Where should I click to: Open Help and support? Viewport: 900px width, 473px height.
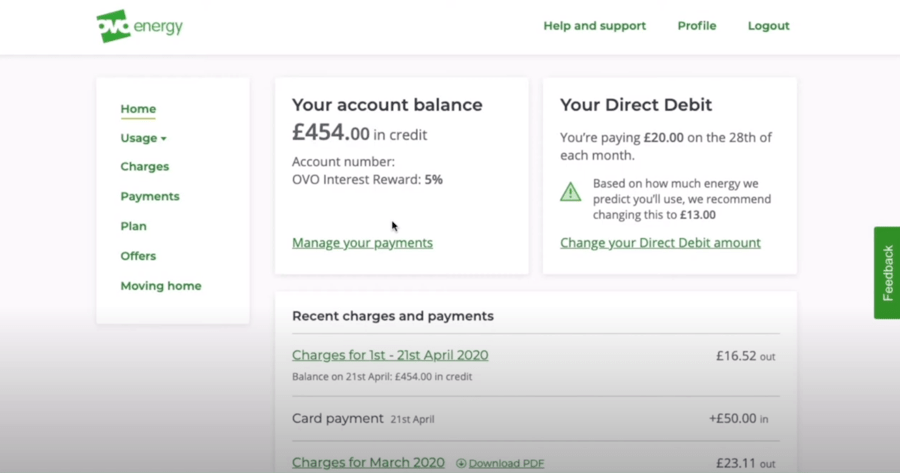pyautogui.click(x=595, y=26)
